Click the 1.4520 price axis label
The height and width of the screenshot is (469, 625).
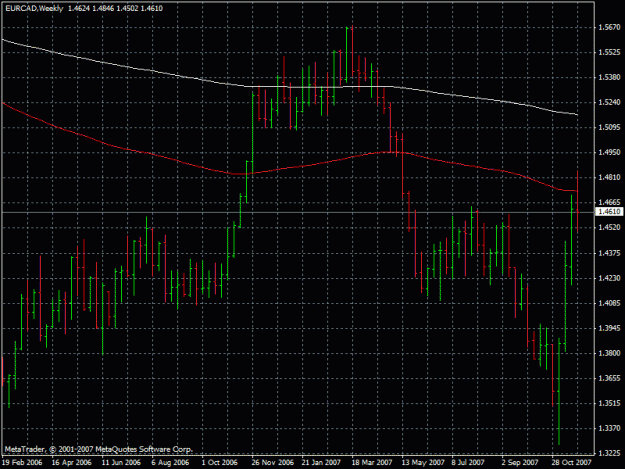[609, 228]
